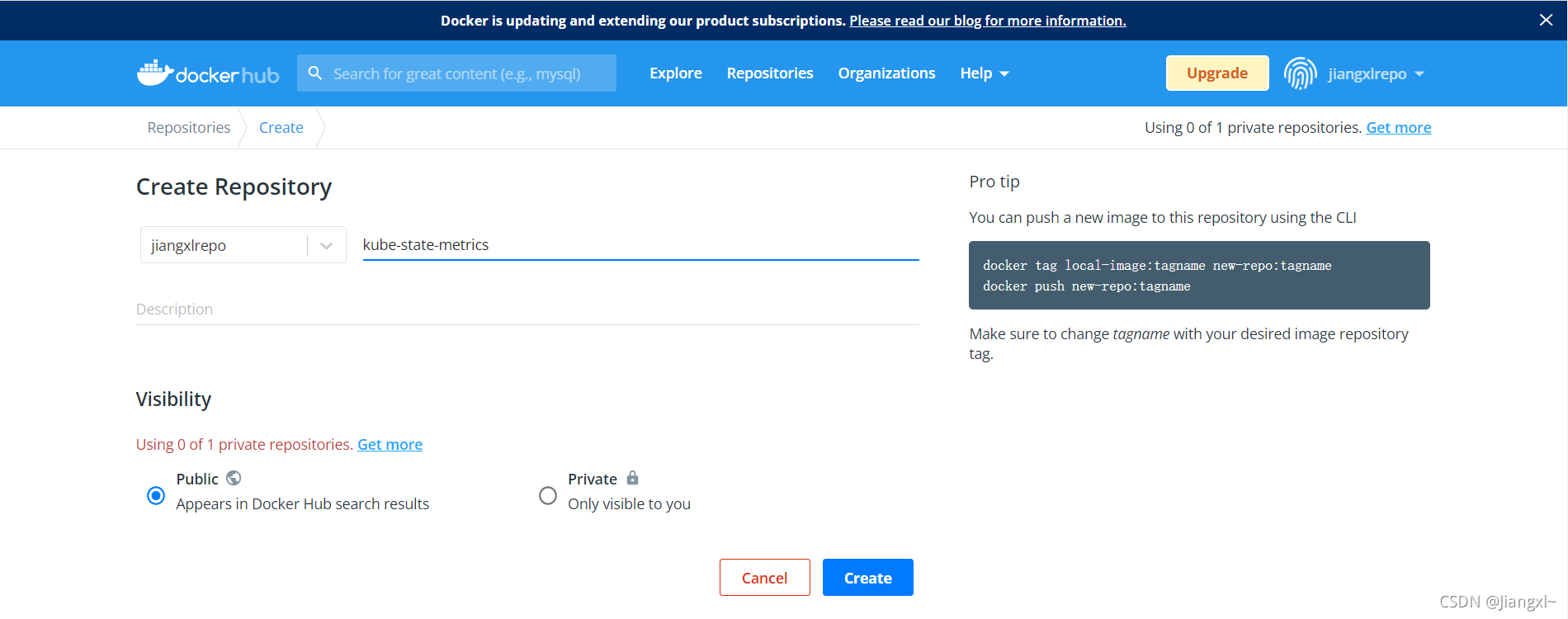Cancel repository creation

click(x=764, y=578)
